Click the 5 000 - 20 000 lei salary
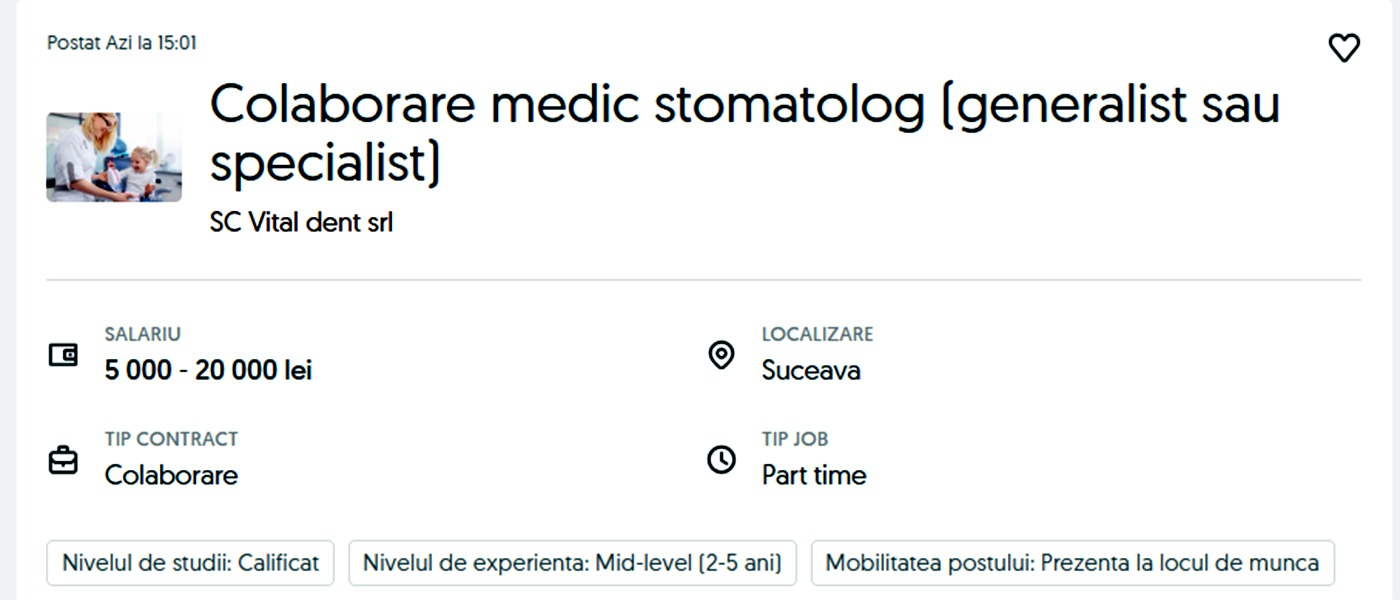The height and width of the screenshot is (600, 1400). click(x=208, y=371)
